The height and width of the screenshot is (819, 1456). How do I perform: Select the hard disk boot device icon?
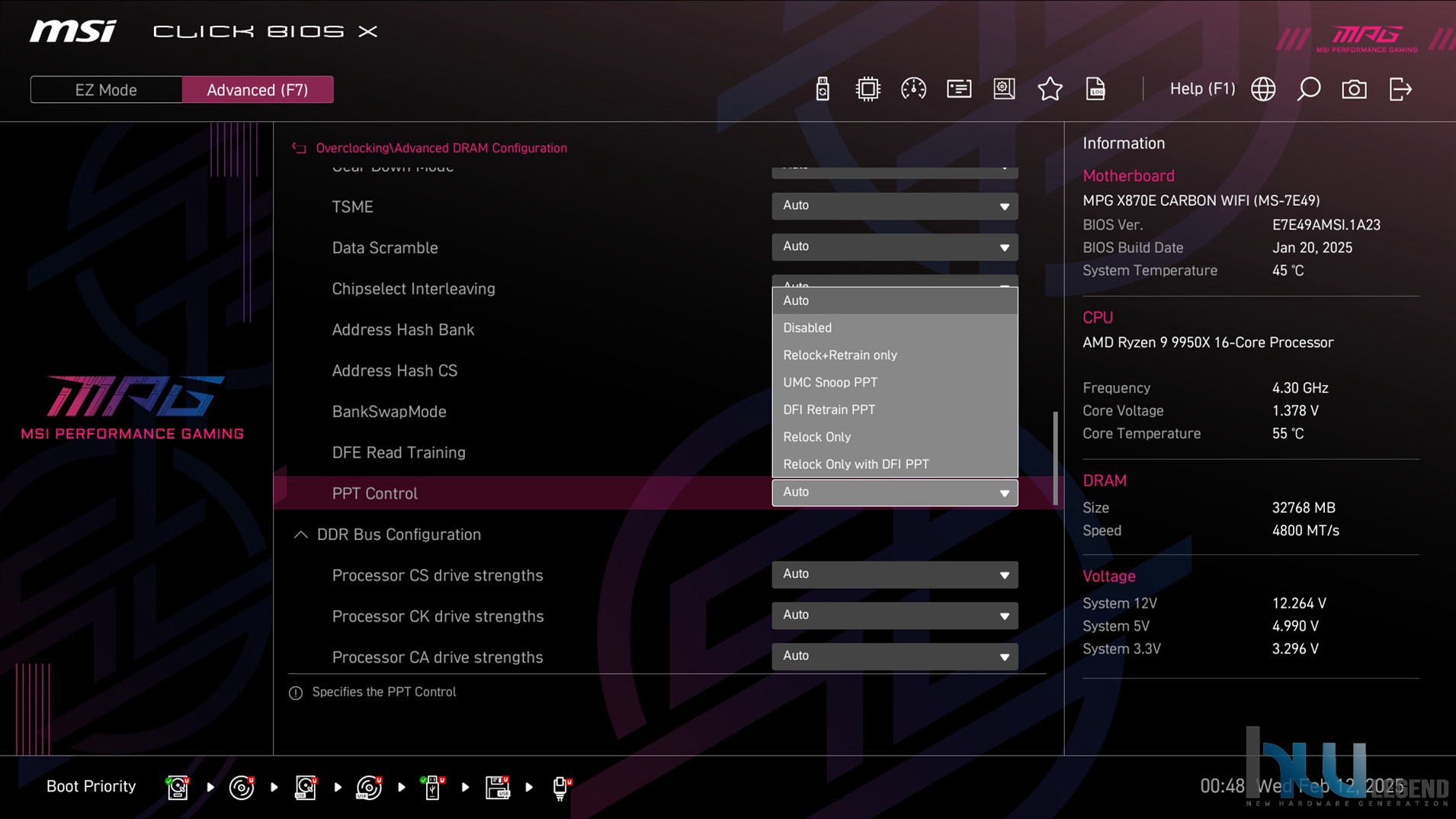(178, 787)
